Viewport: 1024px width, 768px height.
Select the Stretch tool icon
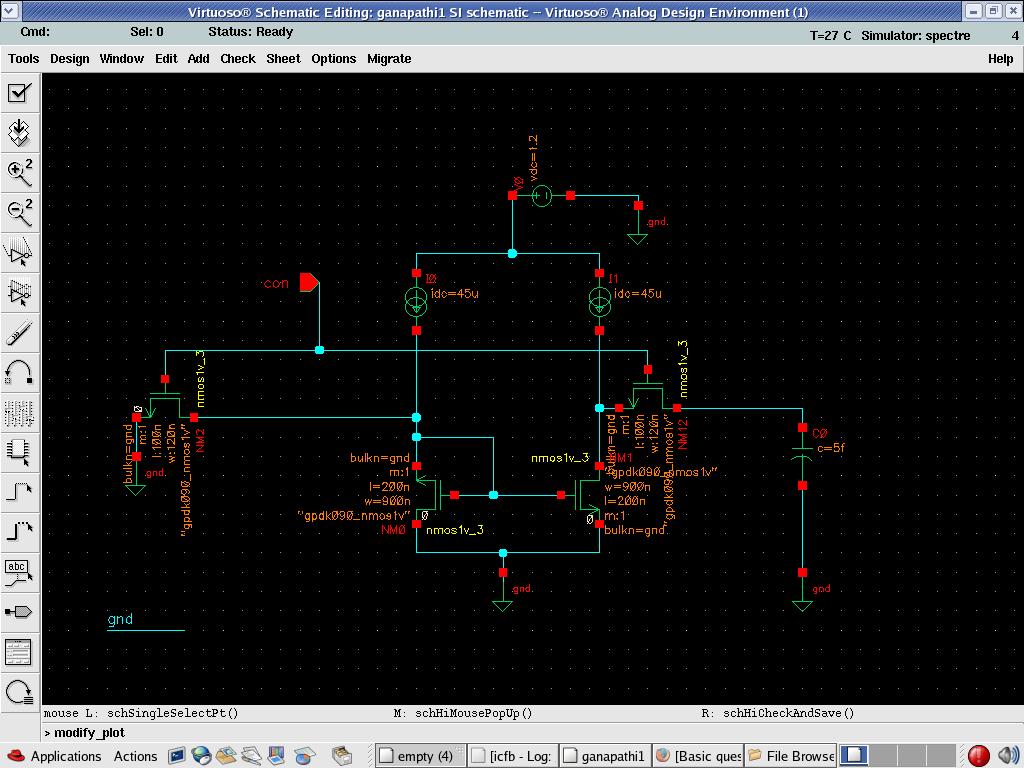(19, 252)
